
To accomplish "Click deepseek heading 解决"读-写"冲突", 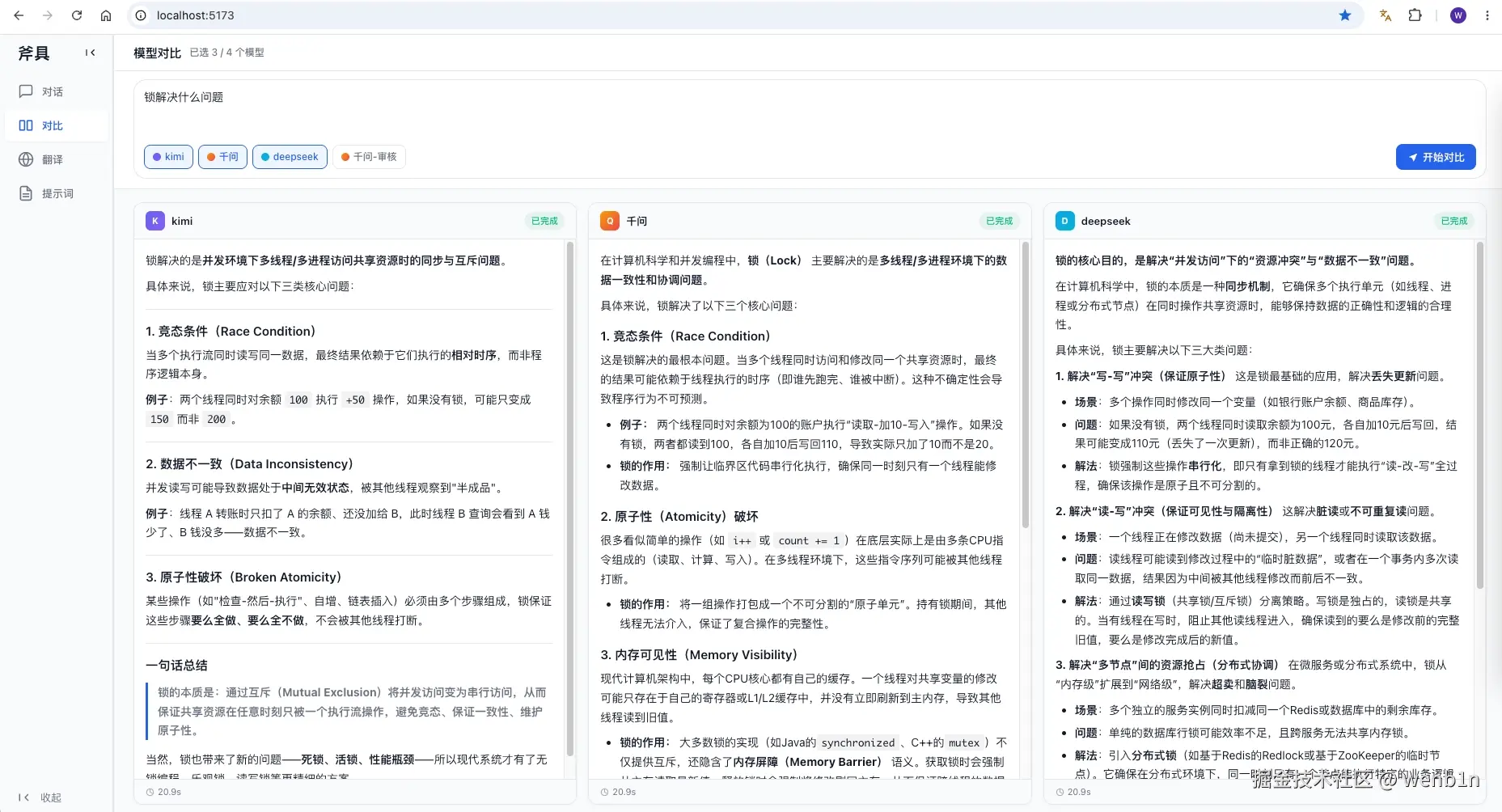I will (x=1164, y=511).
